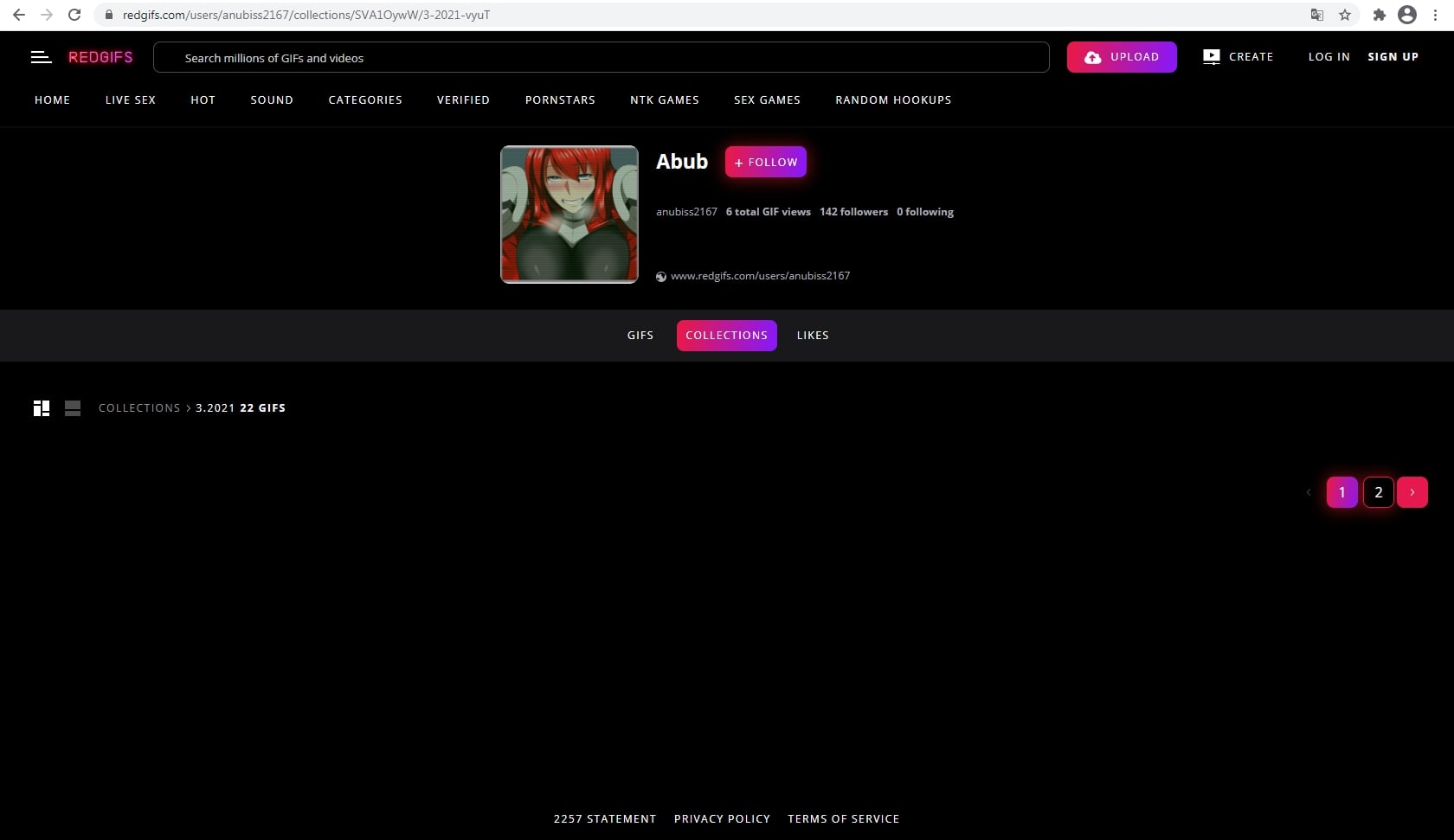
Task: Go to pagination page 1
Action: click(1342, 492)
